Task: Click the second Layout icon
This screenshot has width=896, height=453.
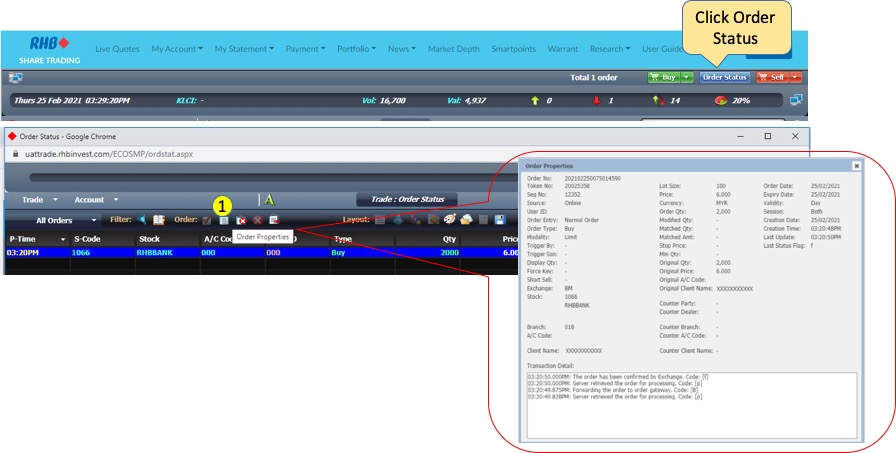Action: point(398,220)
